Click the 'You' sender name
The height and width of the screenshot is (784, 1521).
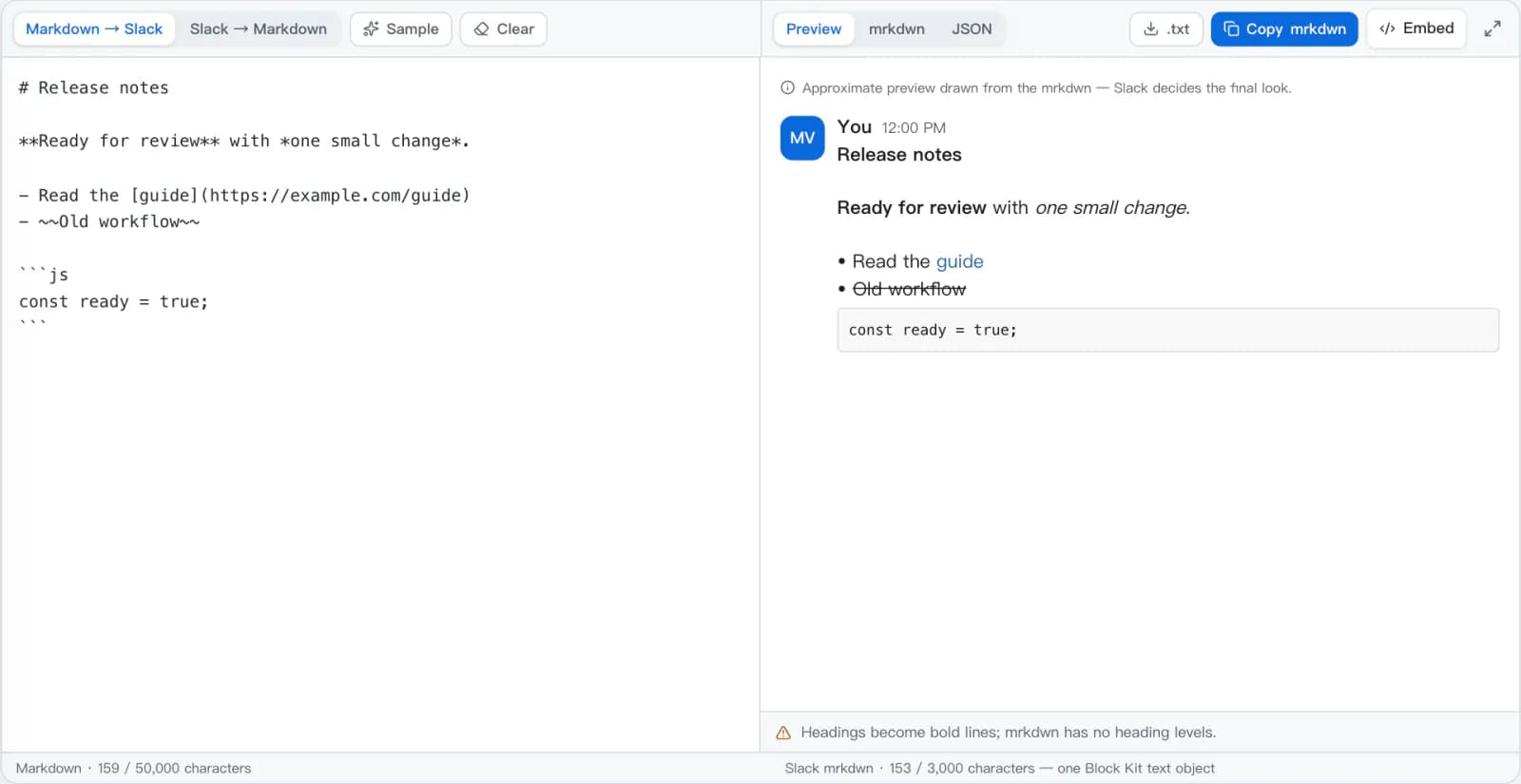[855, 126]
